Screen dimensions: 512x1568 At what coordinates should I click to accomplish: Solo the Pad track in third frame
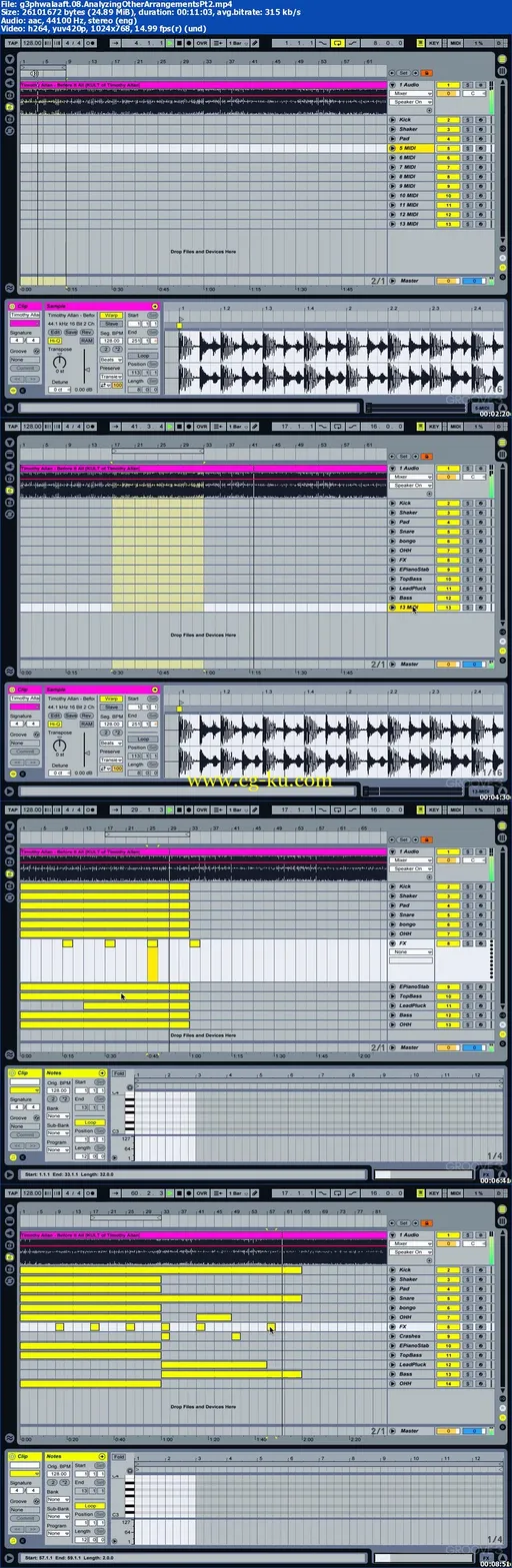pos(468,905)
